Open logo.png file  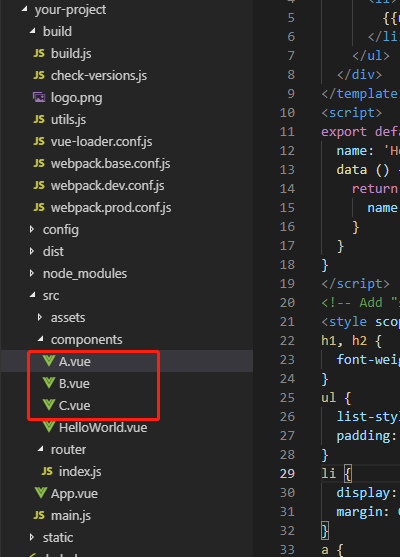(x=76, y=98)
